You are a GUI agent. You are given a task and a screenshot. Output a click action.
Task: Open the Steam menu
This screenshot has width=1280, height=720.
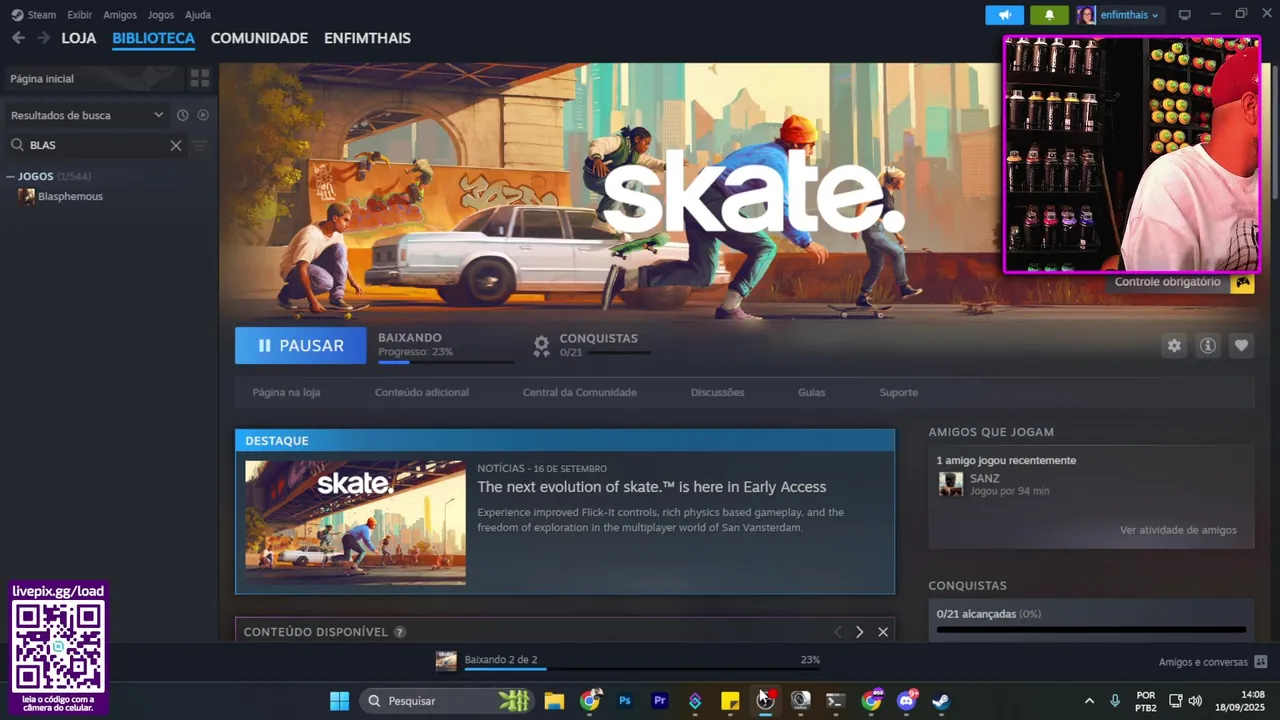(42, 15)
